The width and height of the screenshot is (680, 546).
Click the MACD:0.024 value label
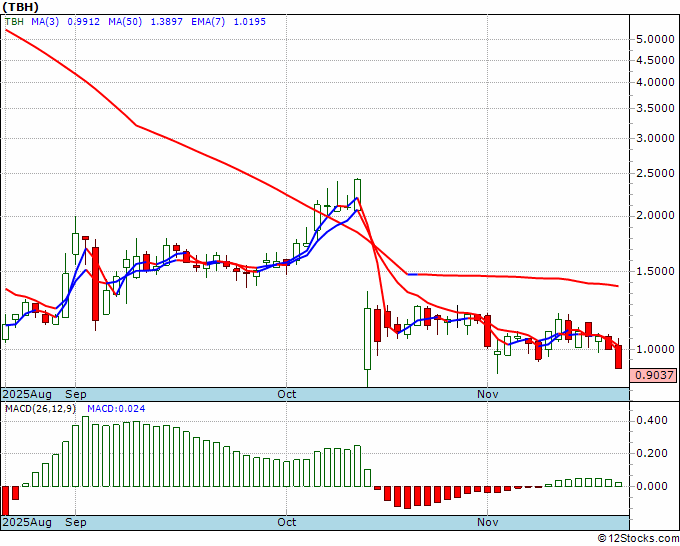click(x=116, y=409)
